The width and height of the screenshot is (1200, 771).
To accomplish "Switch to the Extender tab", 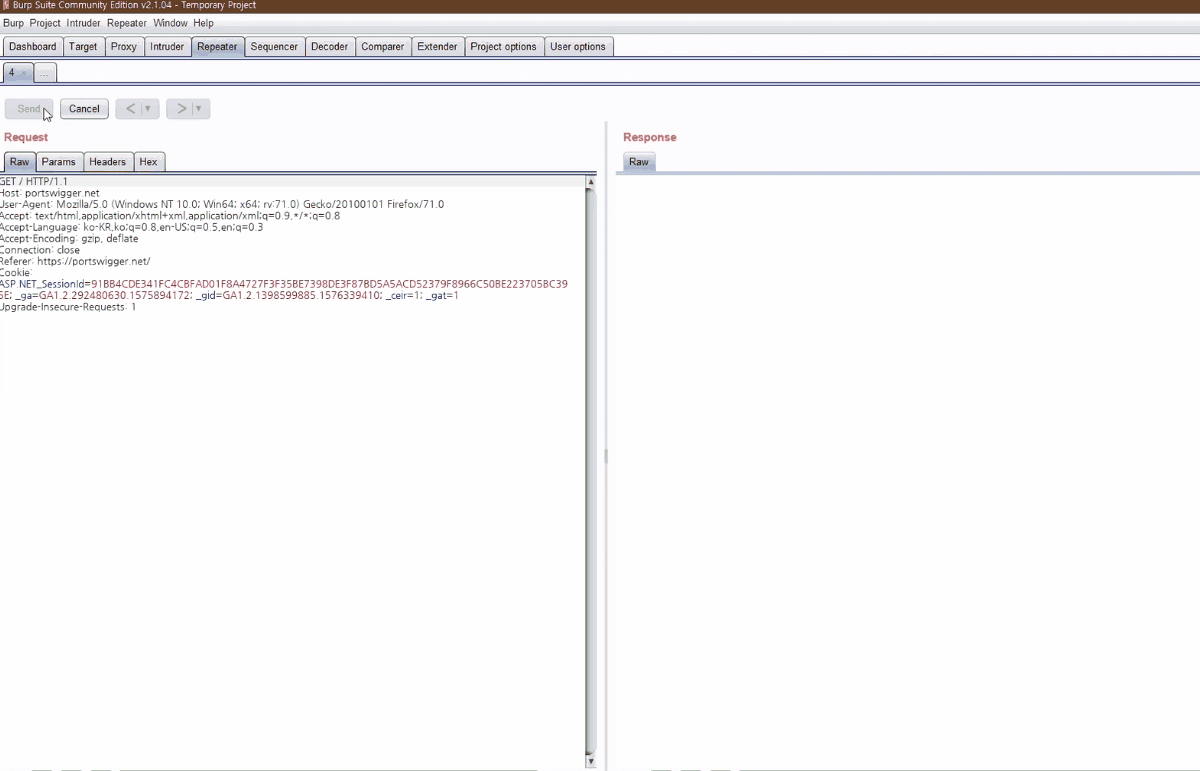I will pos(438,47).
